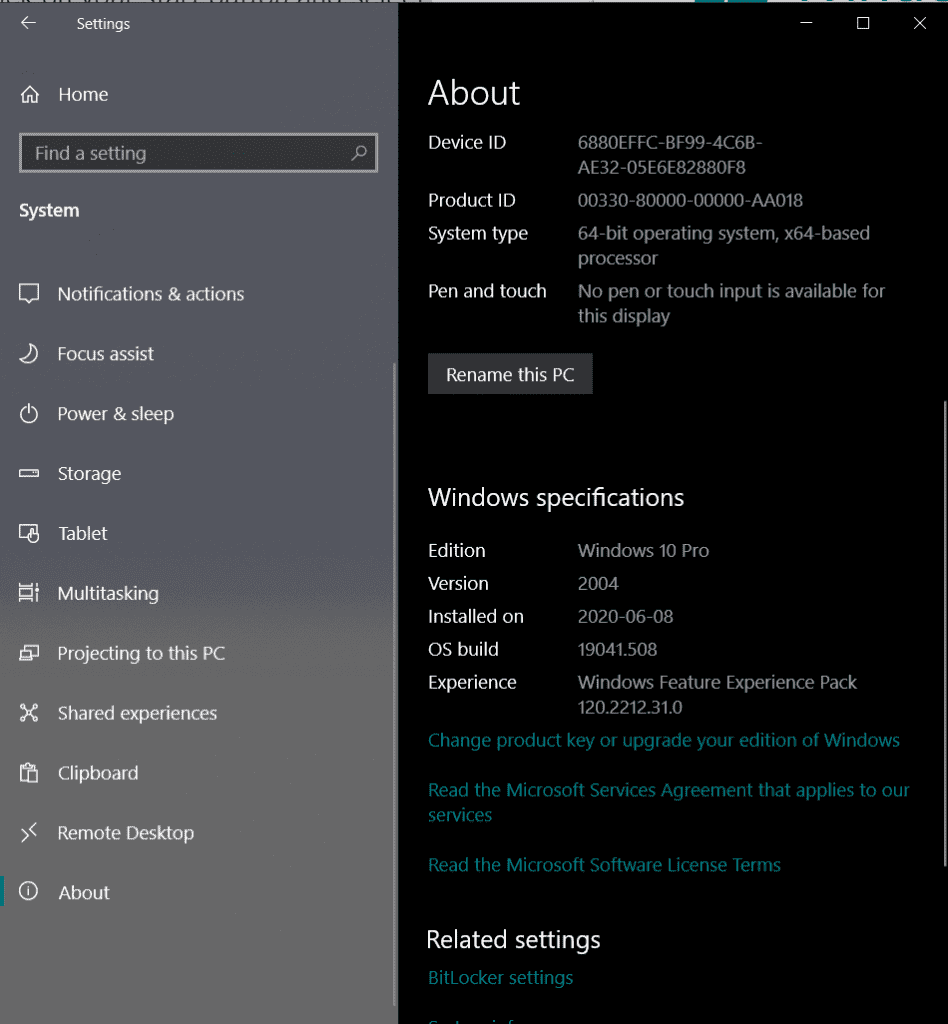Click the Projecting to this PC icon

pyautogui.click(x=29, y=652)
